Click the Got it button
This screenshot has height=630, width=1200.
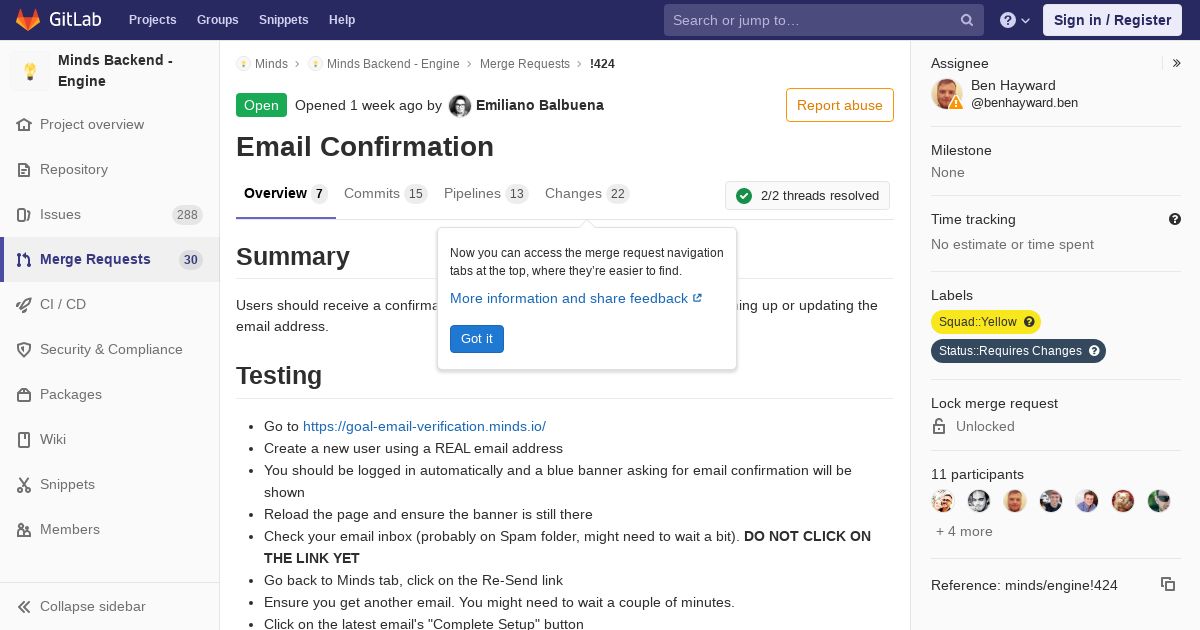[x=477, y=339]
